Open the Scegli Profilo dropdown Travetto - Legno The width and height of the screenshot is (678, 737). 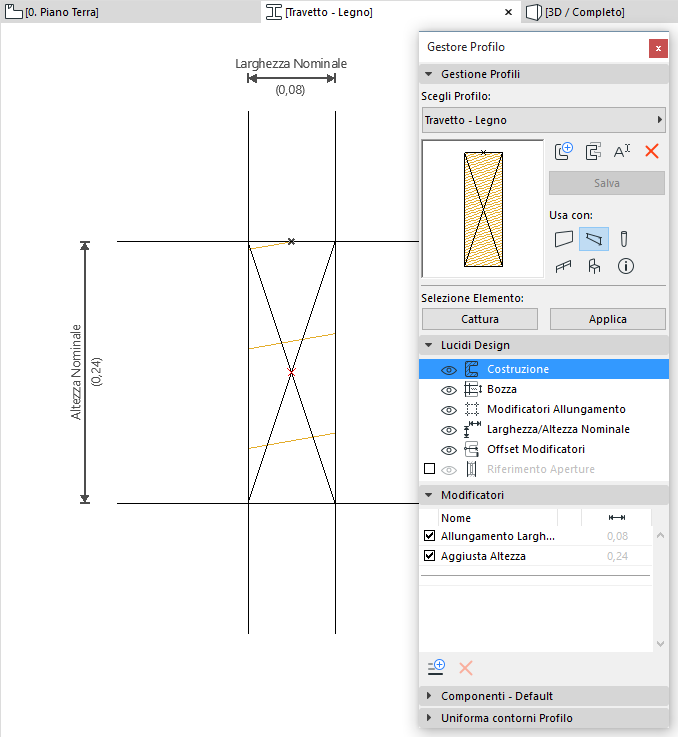pos(544,120)
